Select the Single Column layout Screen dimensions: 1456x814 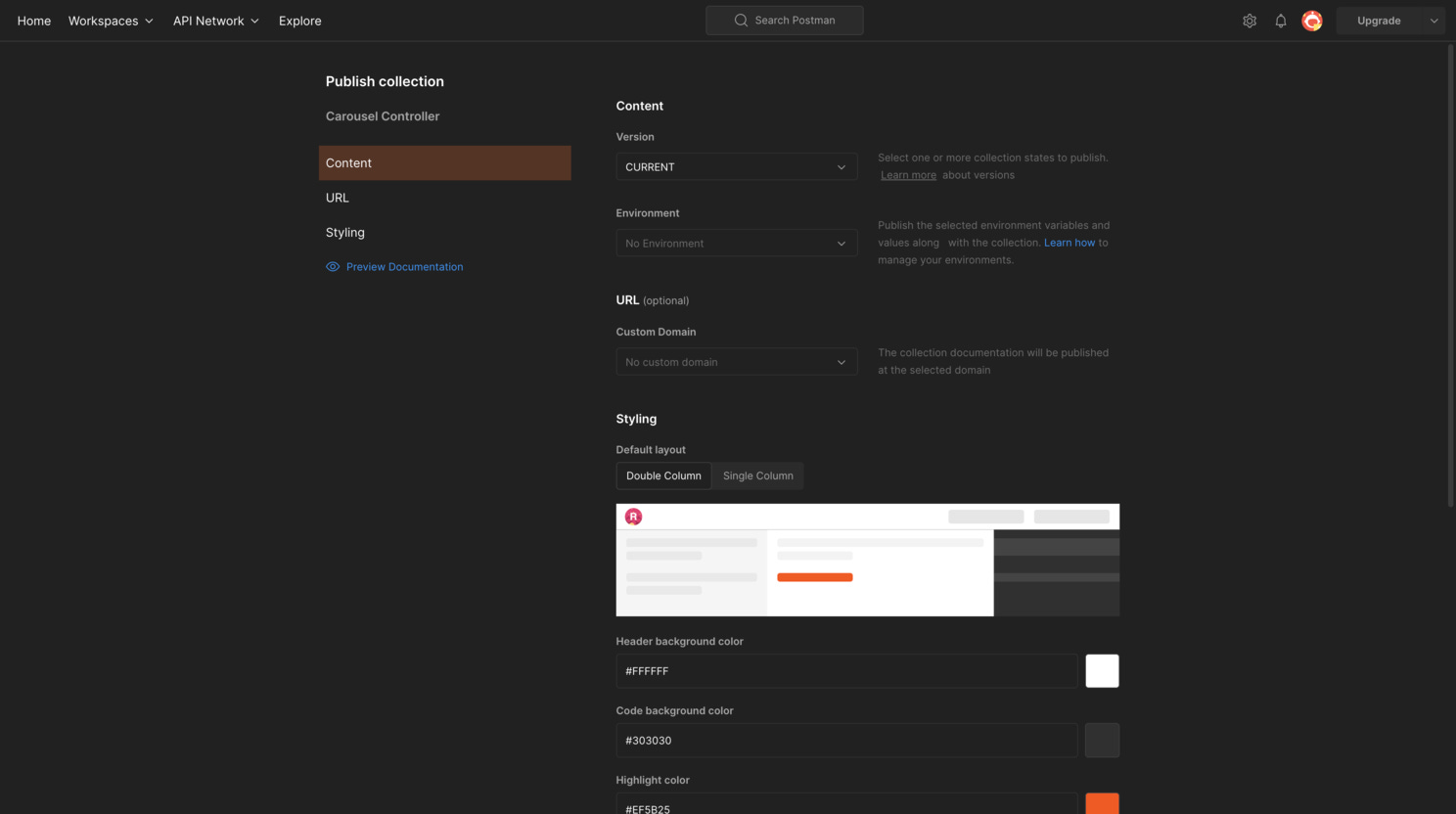pyautogui.click(x=758, y=476)
